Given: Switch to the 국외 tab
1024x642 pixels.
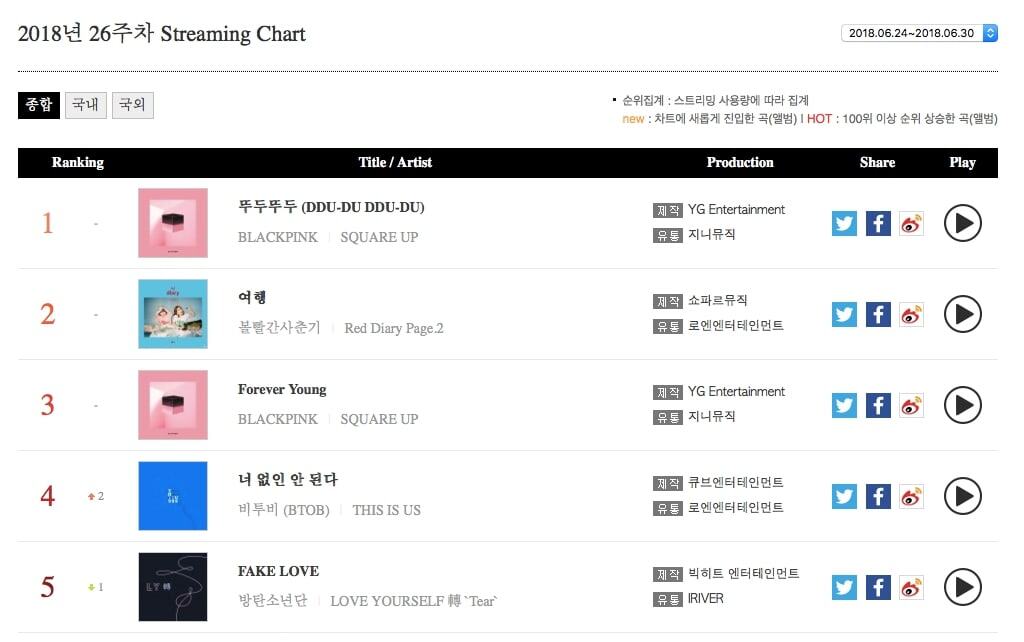Looking at the screenshot, I should click(x=132, y=105).
